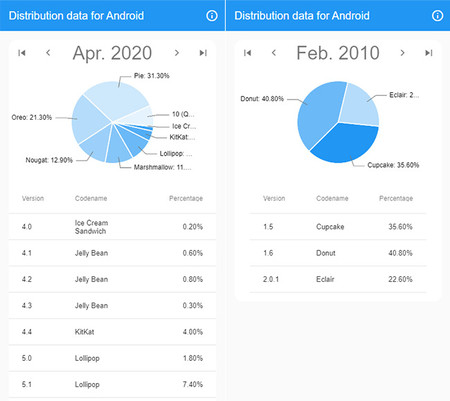The image size is (450, 401).
Task: Go to next month after Feb. 2010
Action: (x=402, y=53)
